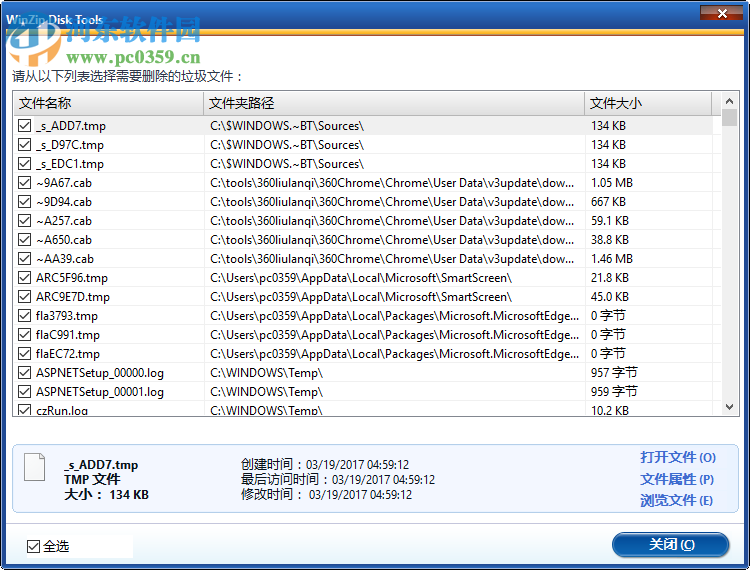Image resolution: width=750 pixels, height=570 pixels.
Task: Click the 45.0 KB size cell
Action: (610, 296)
